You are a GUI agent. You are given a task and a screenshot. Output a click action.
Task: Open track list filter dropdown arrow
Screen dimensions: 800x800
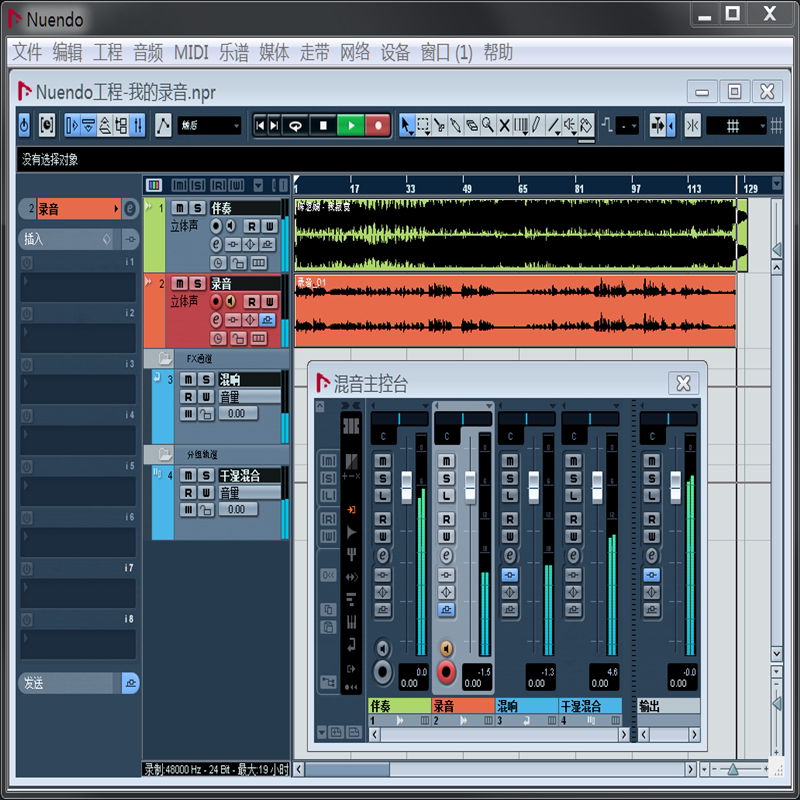coord(258,185)
